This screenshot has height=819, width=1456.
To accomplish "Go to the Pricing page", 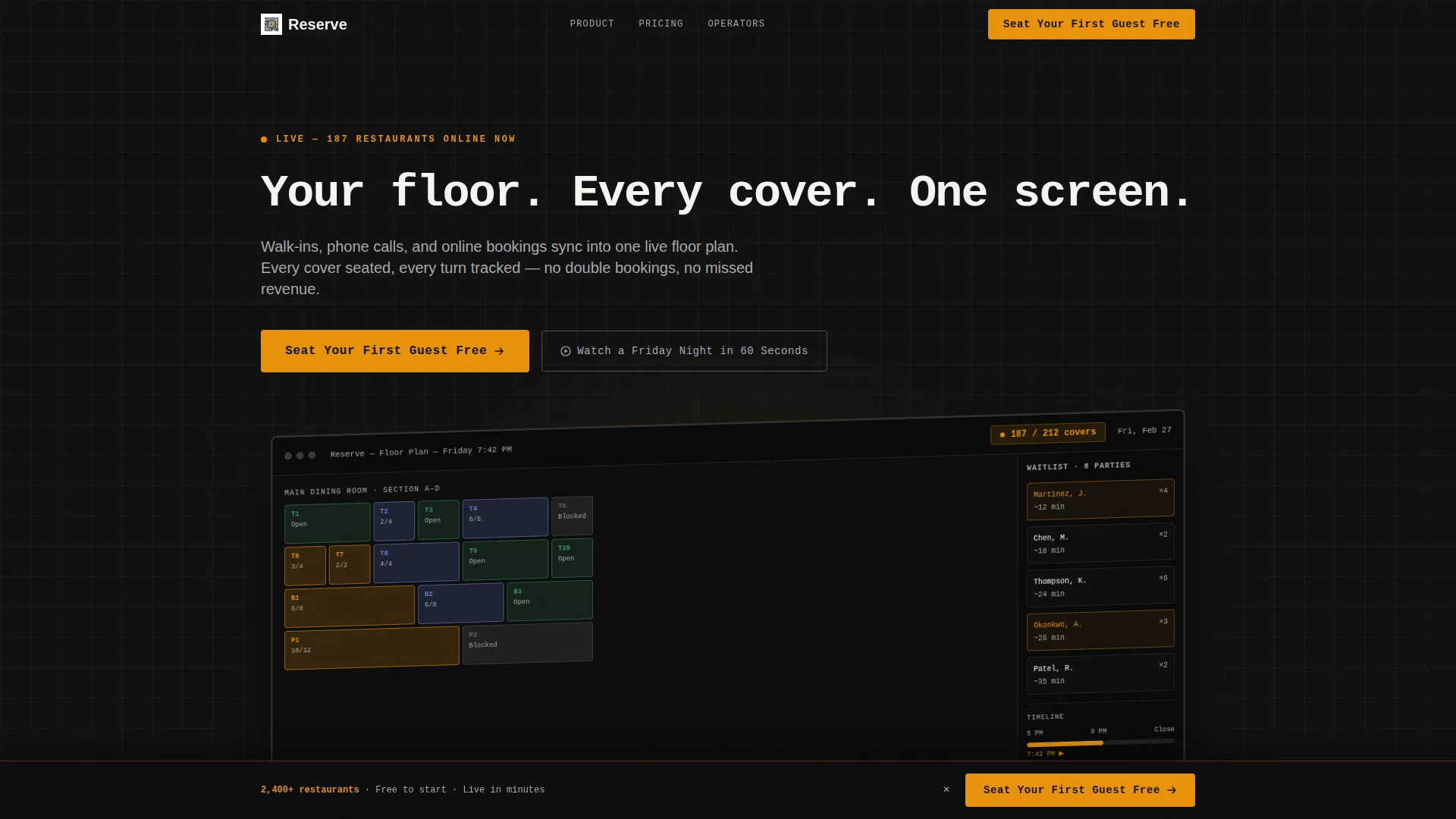I will pyautogui.click(x=661, y=24).
